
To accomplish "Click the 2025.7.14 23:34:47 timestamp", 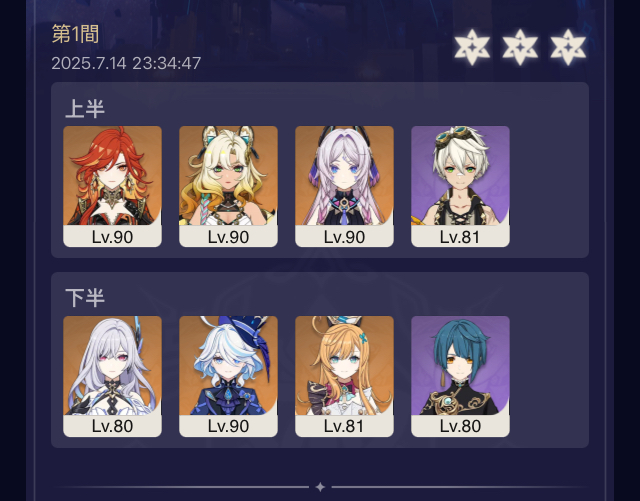I will [x=126, y=63].
